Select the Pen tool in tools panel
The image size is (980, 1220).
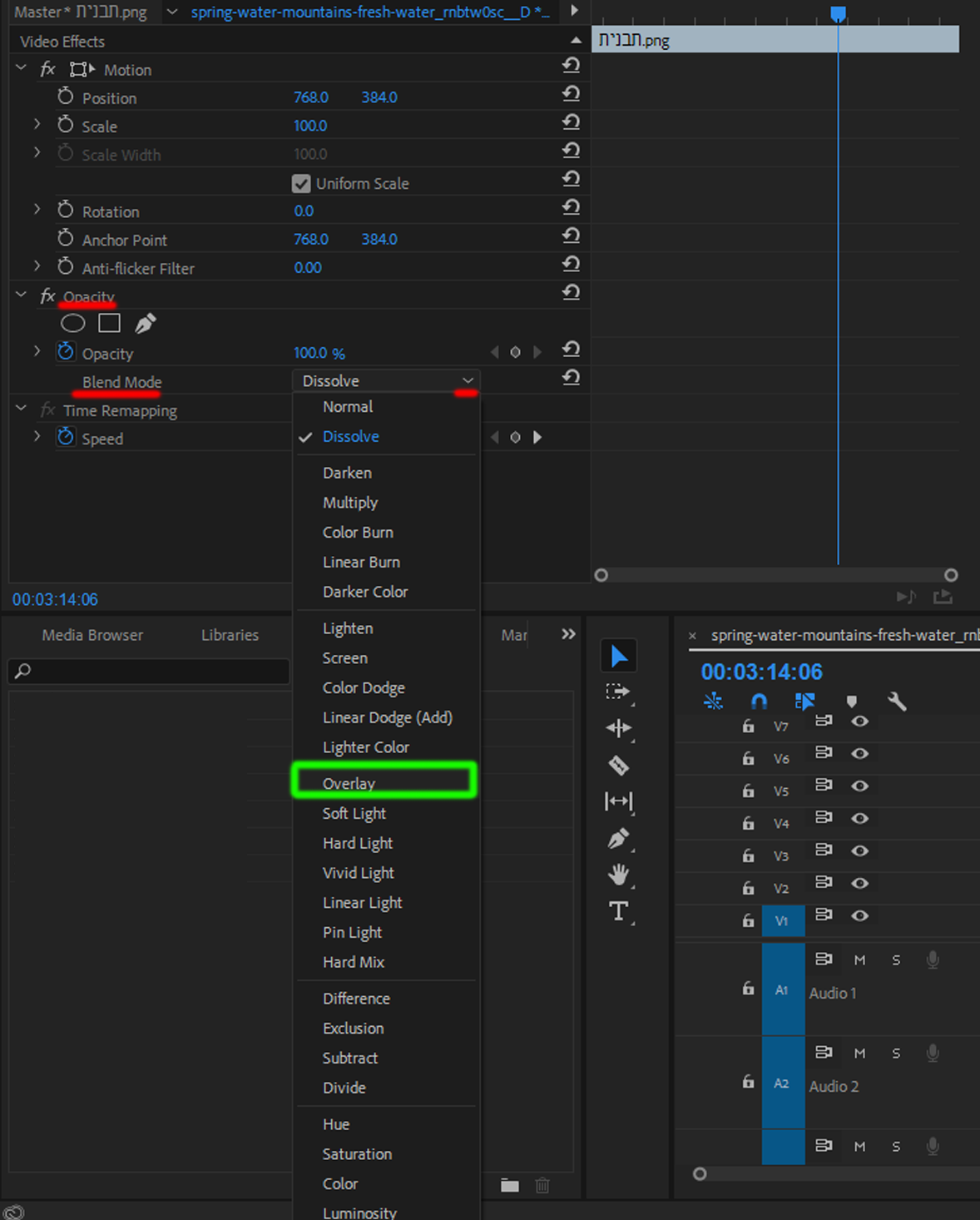coord(618,838)
